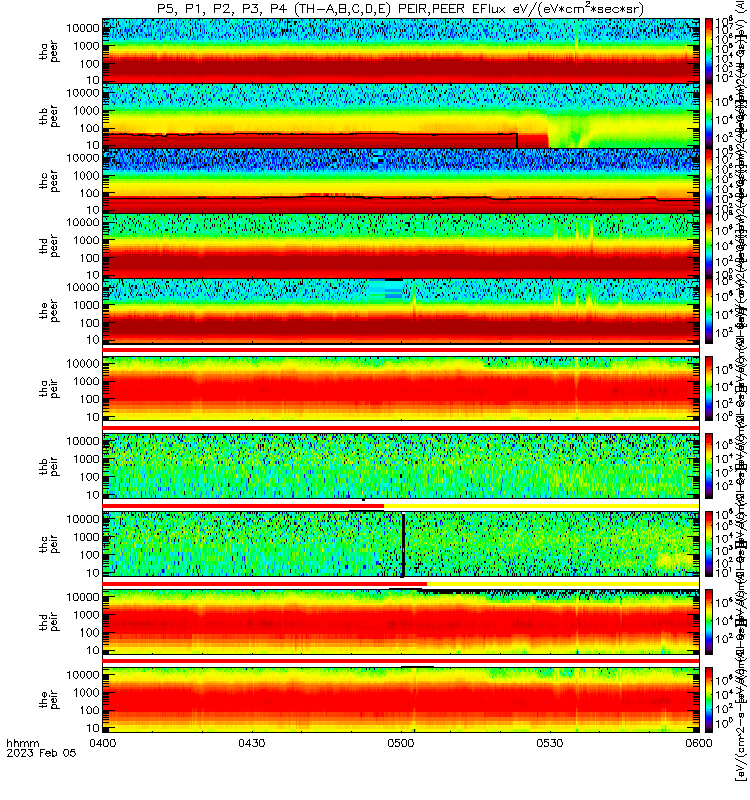750x800 pixels.
Task: Click the color scale bar beside thd peer
Action: (709, 245)
